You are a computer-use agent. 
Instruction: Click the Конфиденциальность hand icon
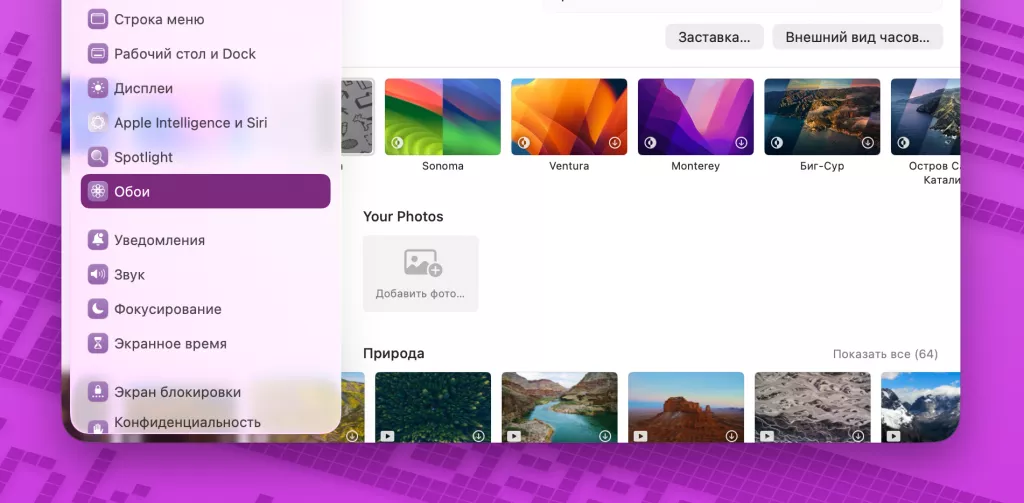98,427
